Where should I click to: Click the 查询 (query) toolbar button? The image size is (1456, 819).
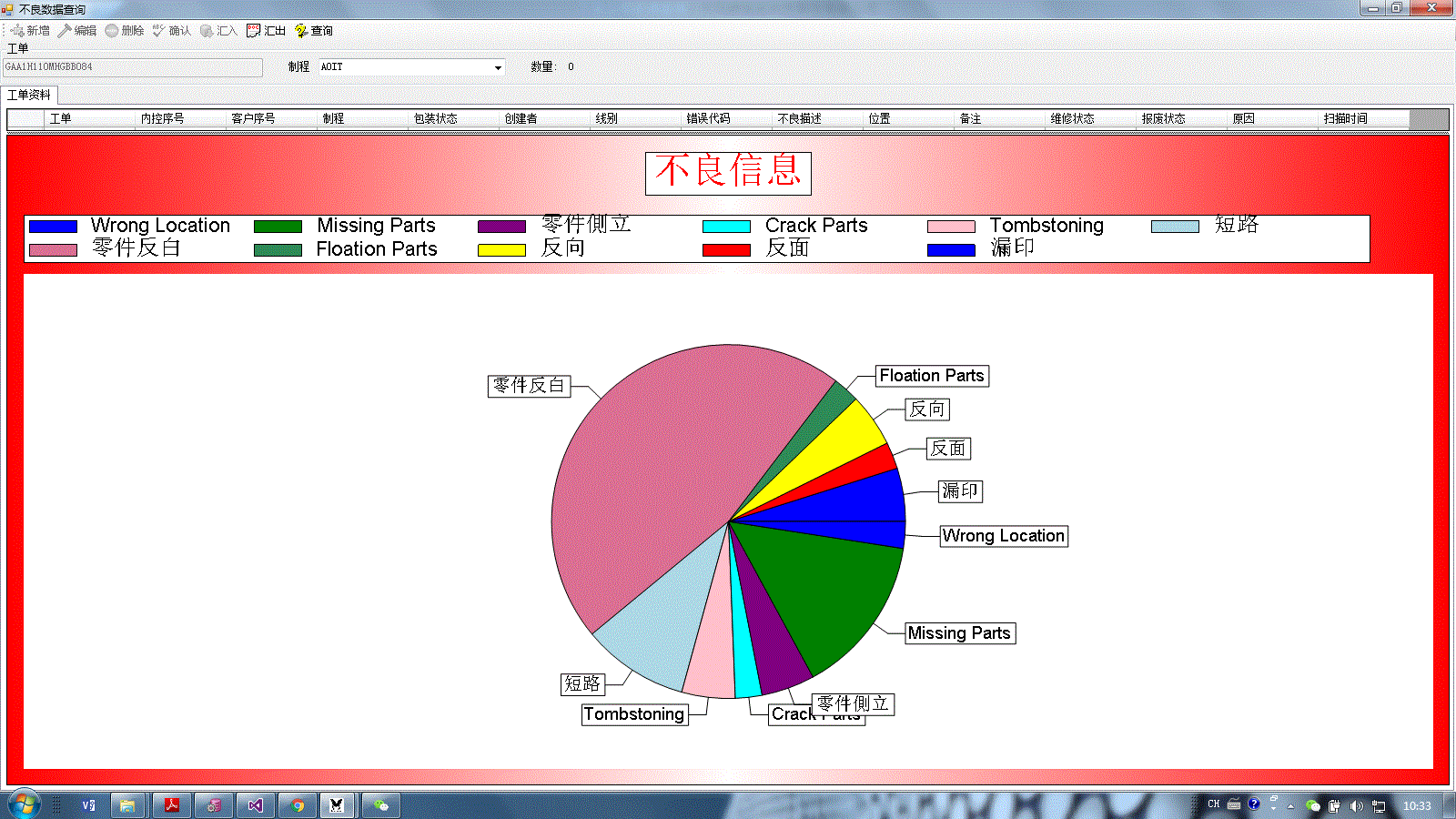pos(314,31)
